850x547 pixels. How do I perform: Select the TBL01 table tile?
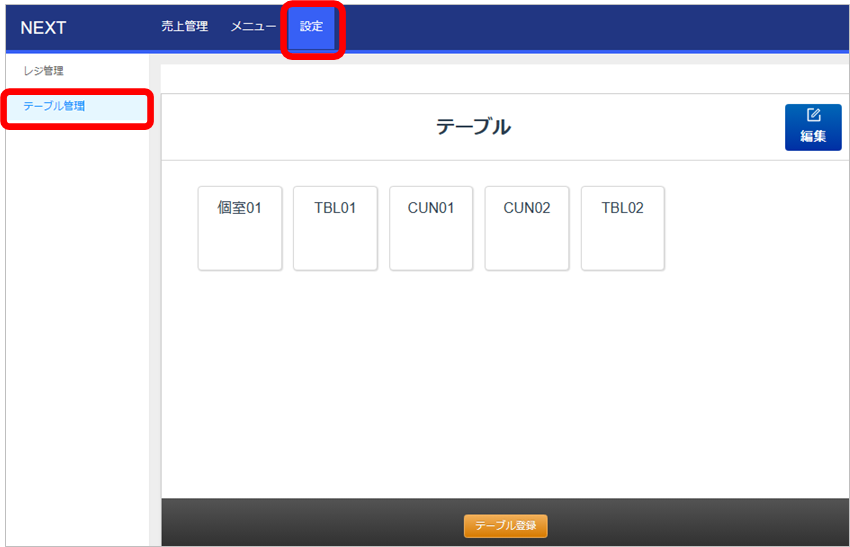[335, 228]
